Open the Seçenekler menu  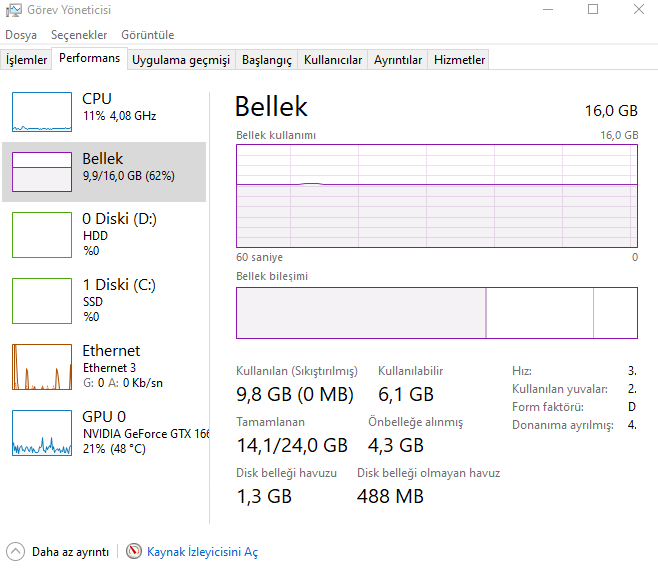click(79, 35)
